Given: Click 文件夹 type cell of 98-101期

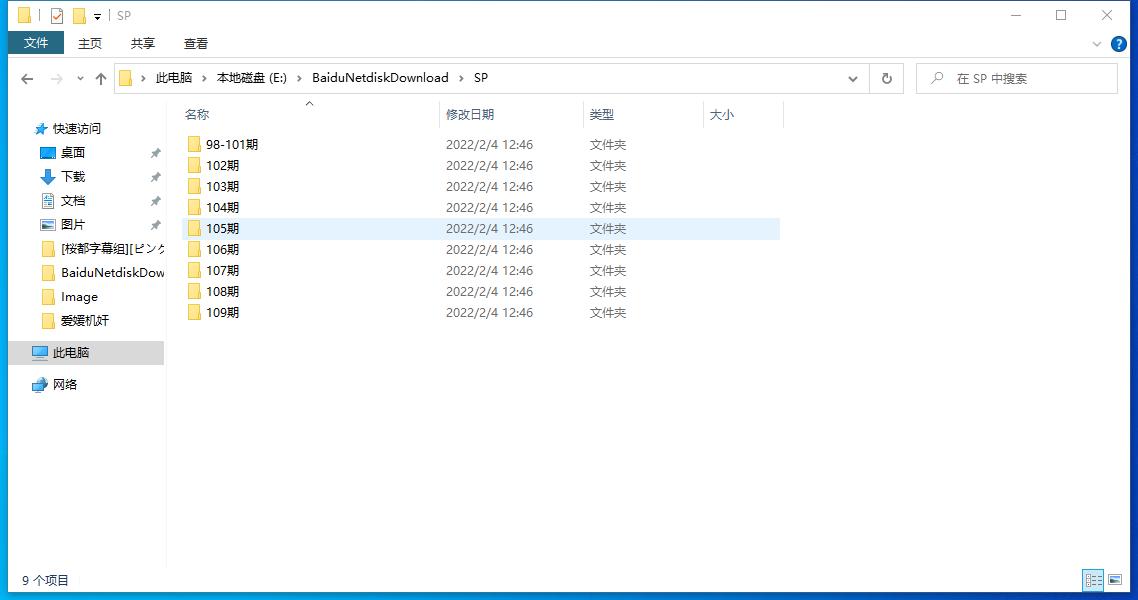Looking at the screenshot, I should (x=607, y=144).
